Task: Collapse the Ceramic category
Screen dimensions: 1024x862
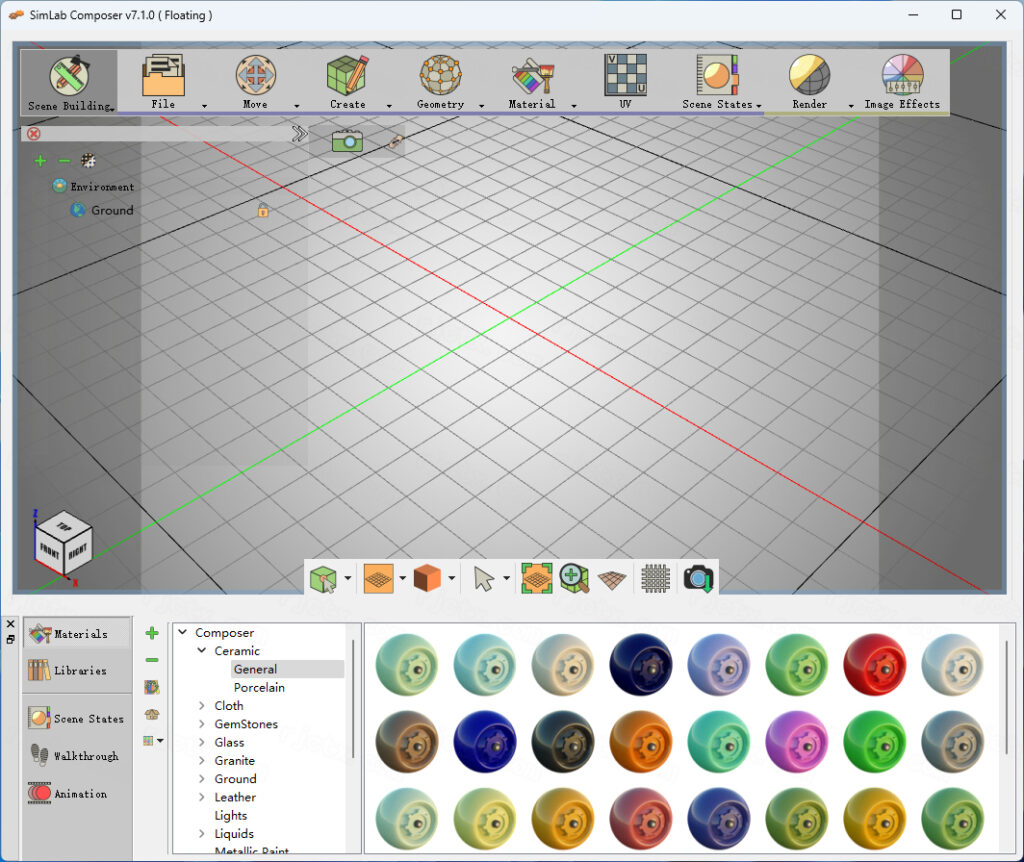Action: click(x=202, y=650)
